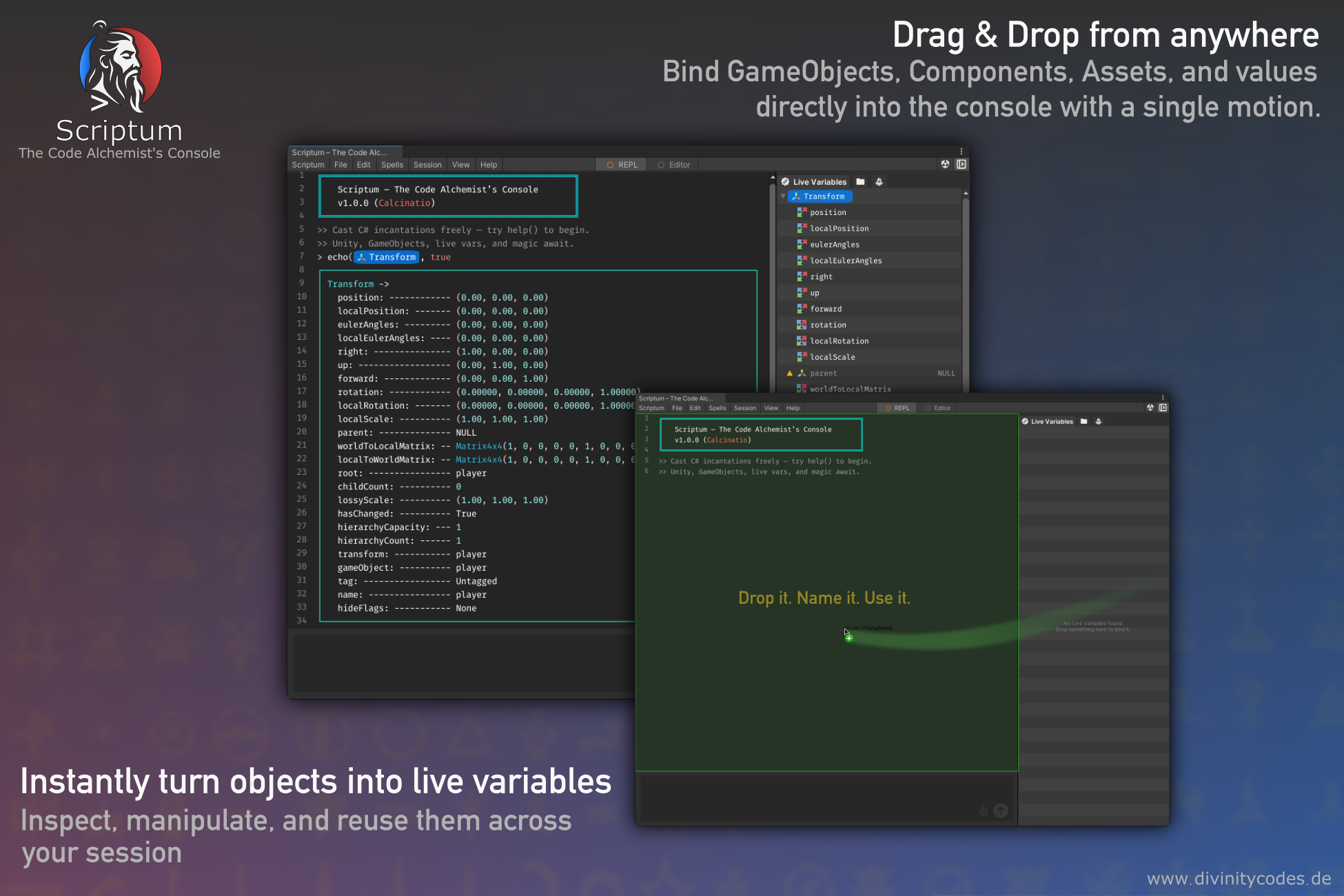Click up property icon
The width and height of the screenshot is (1344, 896).
(x=802, y=292)
